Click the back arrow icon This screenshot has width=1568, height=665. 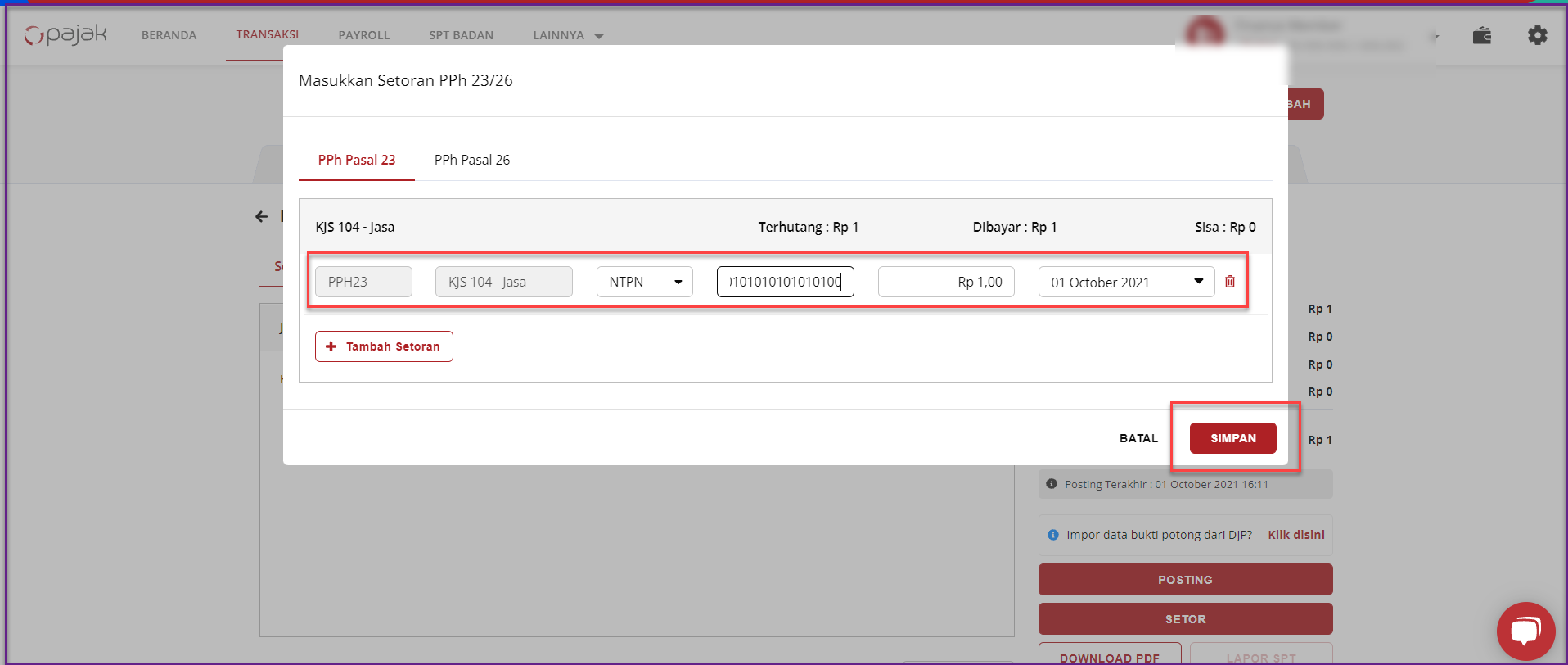(x=262, y=216)
